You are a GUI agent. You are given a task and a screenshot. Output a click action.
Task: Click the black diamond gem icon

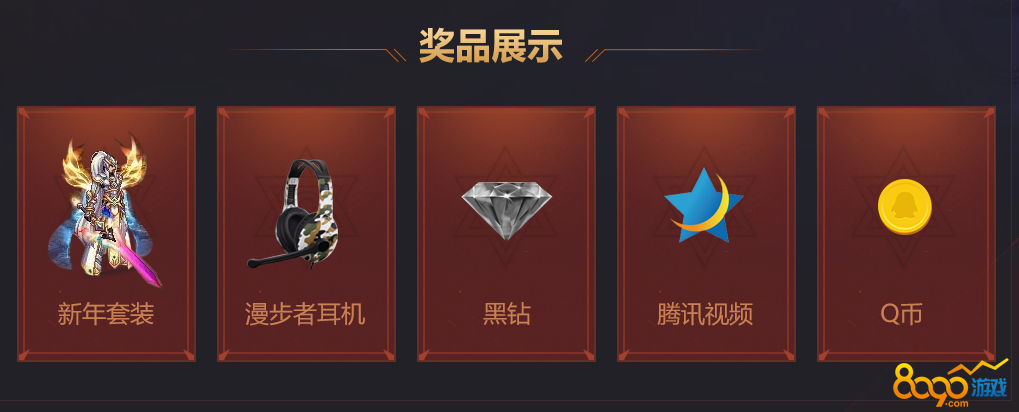point(506,210)
